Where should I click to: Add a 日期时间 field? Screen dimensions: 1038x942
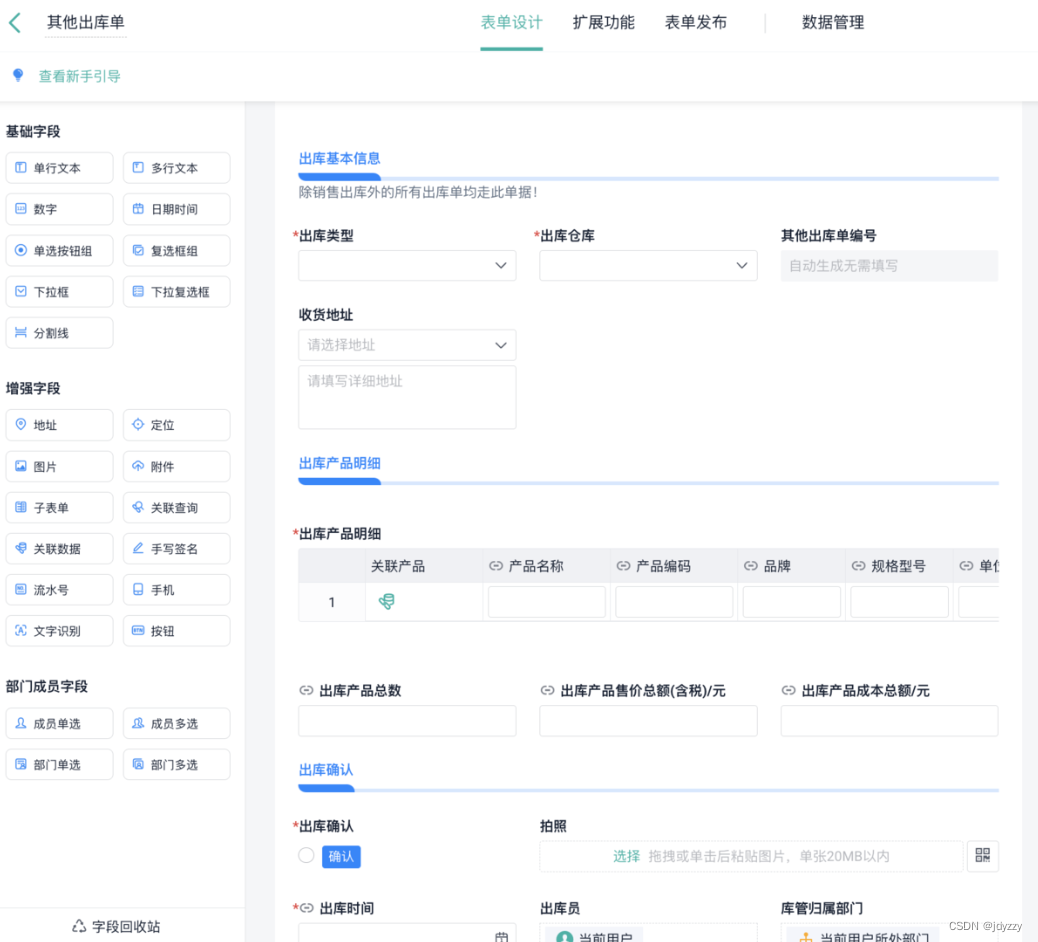click(x=177, y=209)
